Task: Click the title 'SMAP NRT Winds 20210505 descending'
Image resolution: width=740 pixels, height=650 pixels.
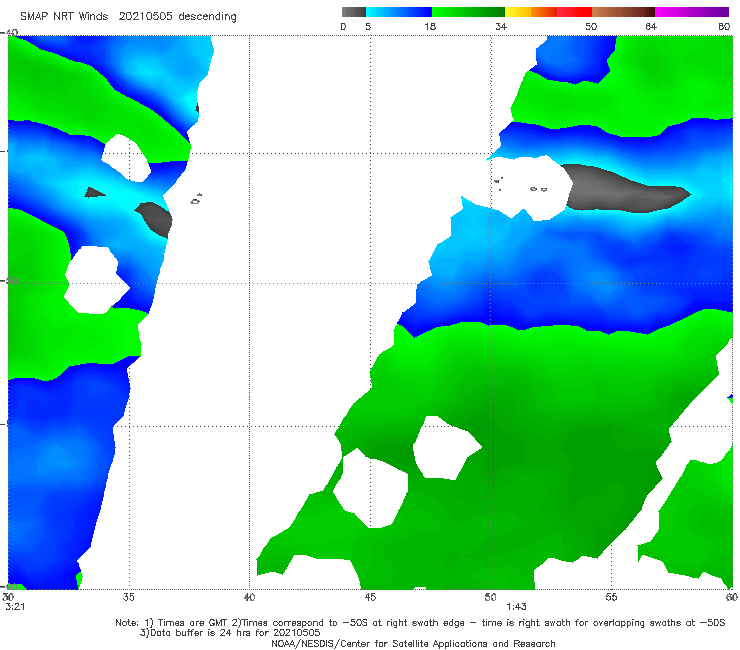Action: coord(128,16)
